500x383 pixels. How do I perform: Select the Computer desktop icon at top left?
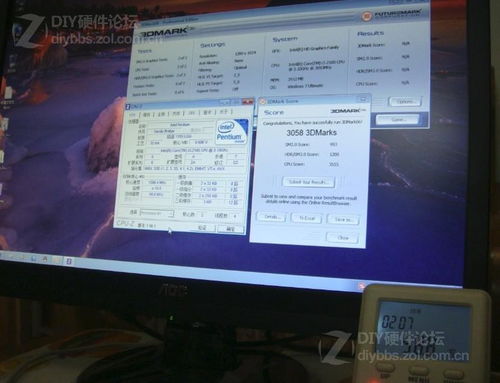point(19,31)
